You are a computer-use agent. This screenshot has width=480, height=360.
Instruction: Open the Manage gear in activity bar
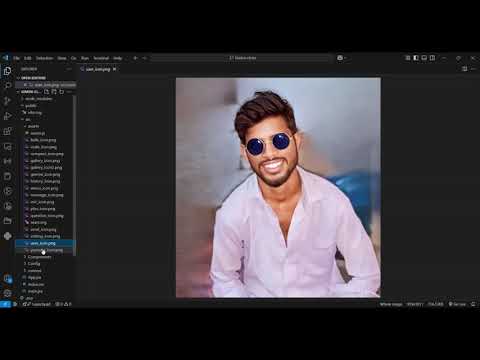click(x=7, y=293)
